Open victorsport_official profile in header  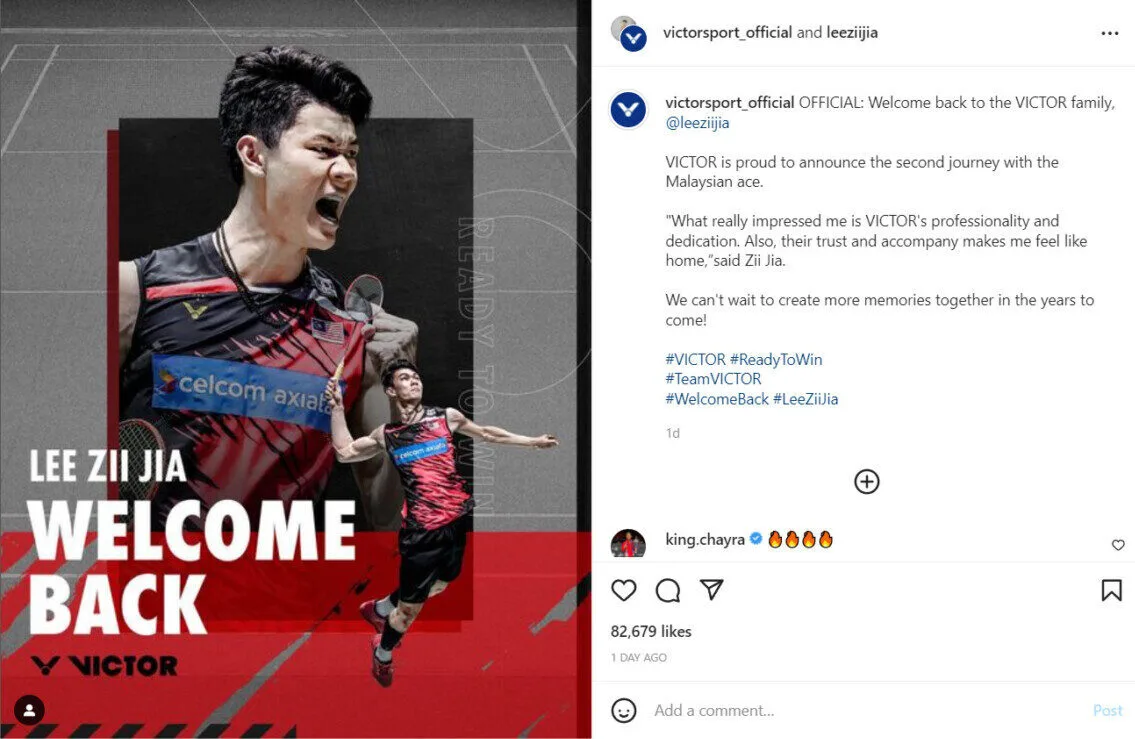[727, 33]
